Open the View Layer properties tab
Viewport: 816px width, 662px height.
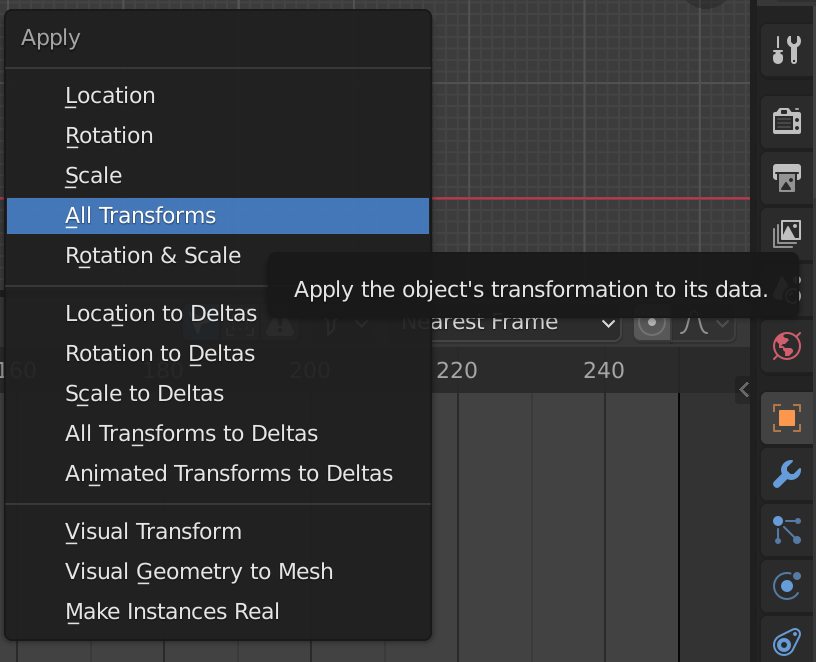click(786, 234)
